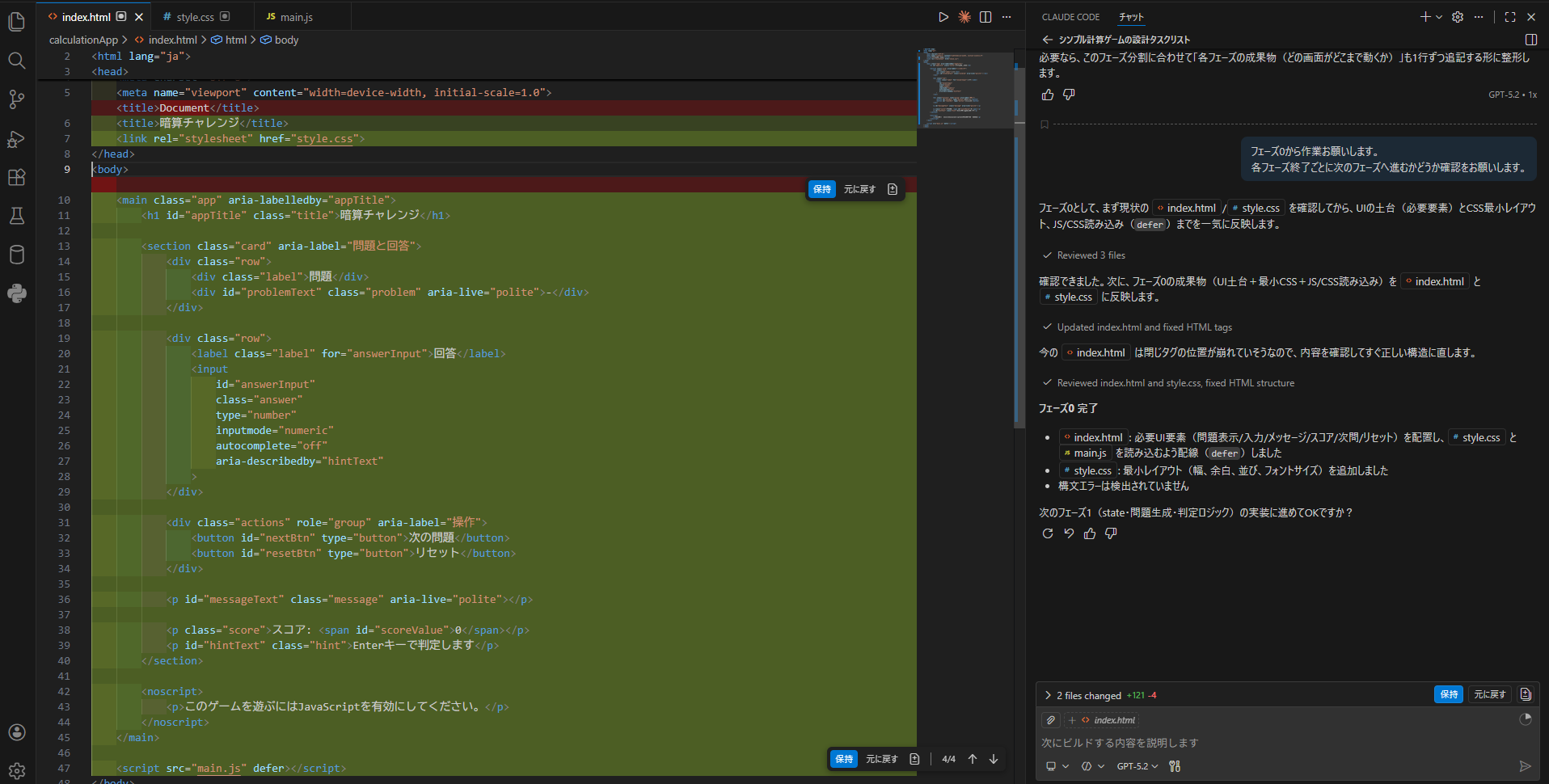This screenshot has height=784, width=1549.
Task: Open the configure tools icon in chat input
Action: click(1175, 766)
